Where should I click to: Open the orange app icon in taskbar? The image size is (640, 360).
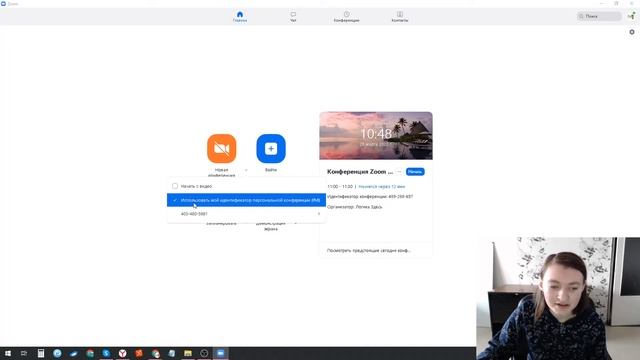tap(139, 353)
